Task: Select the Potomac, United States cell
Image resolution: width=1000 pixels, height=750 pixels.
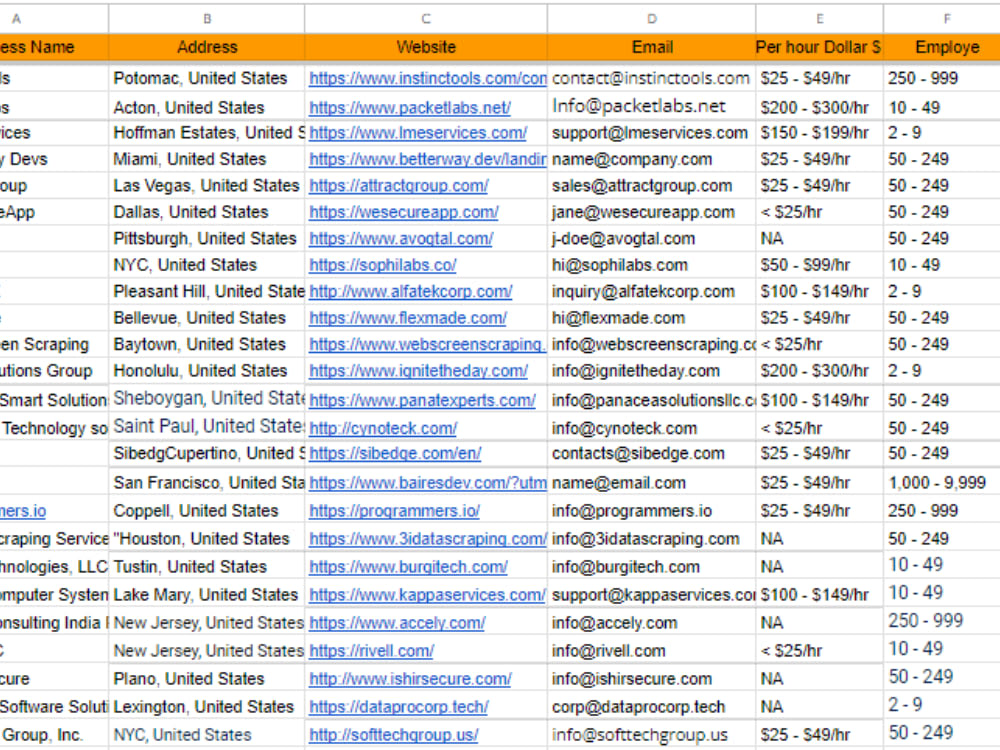Action: tap(207, 78)
